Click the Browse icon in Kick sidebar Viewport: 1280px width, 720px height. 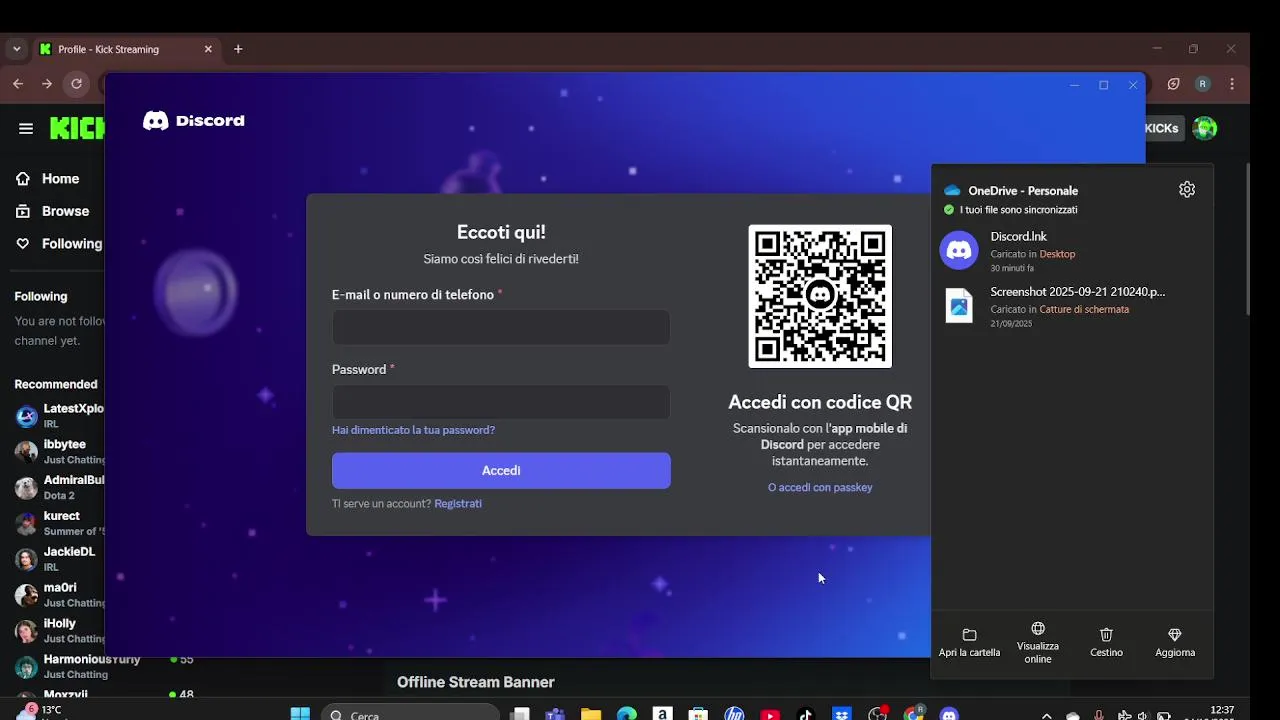[23, 211]
